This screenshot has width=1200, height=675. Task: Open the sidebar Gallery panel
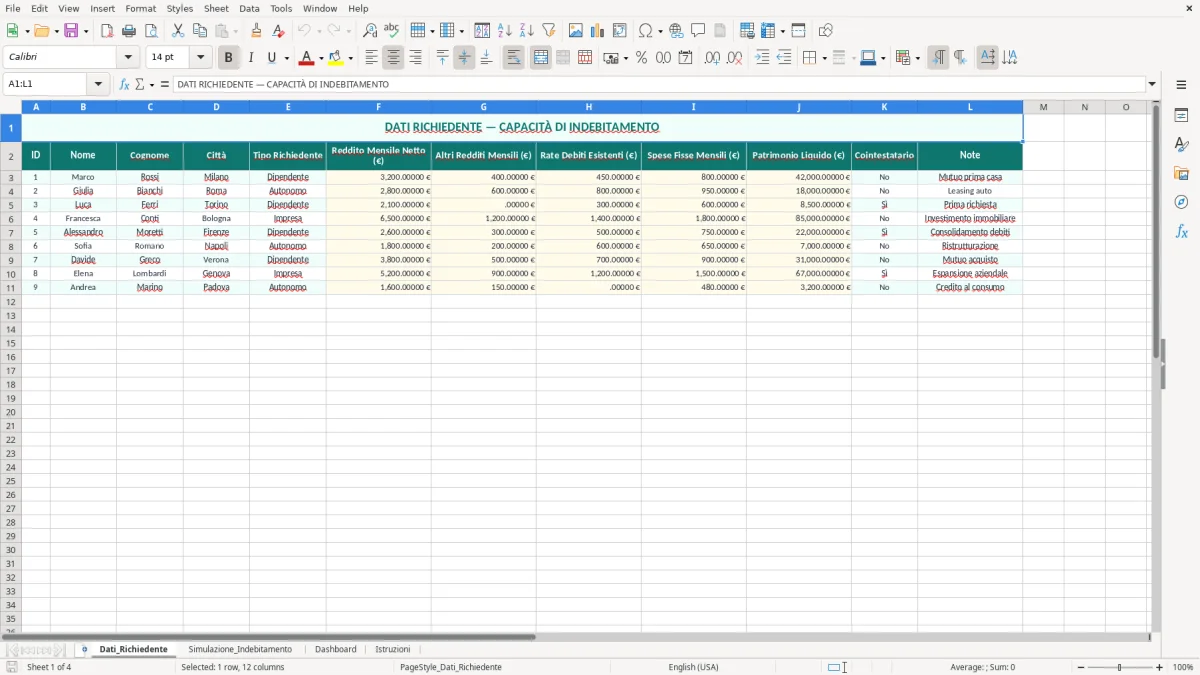pyautogui.click(x=1181, y=174)
